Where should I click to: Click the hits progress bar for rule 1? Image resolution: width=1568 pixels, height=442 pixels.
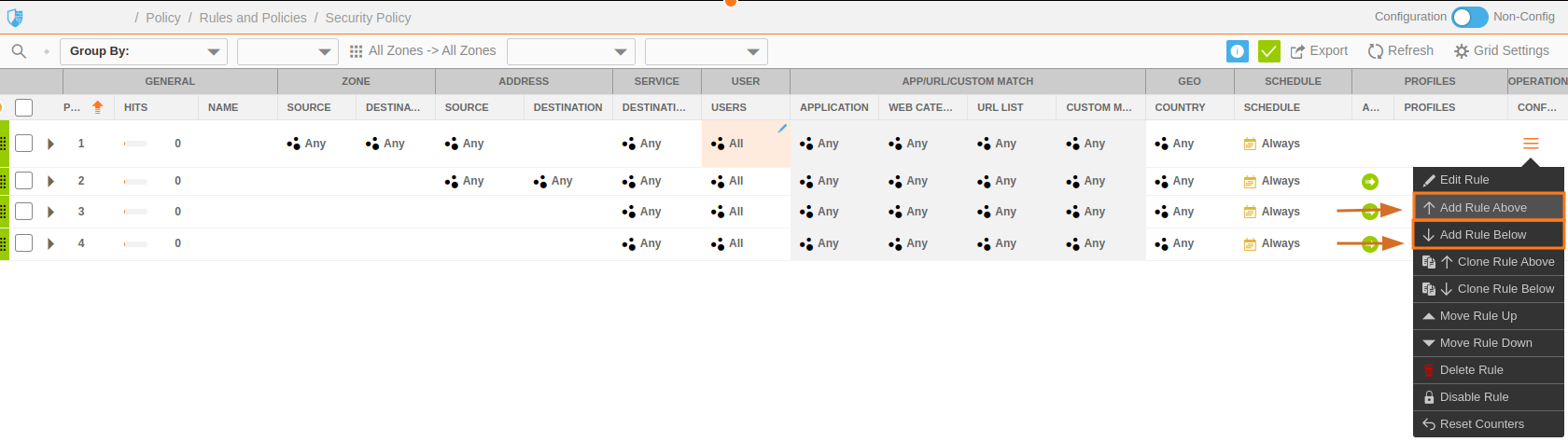[136, 144]
